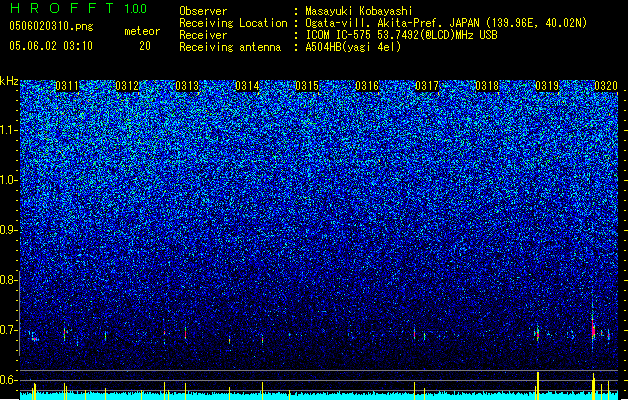Click the 0319 time marker
629x400 pixels.
tap(547, 86)
